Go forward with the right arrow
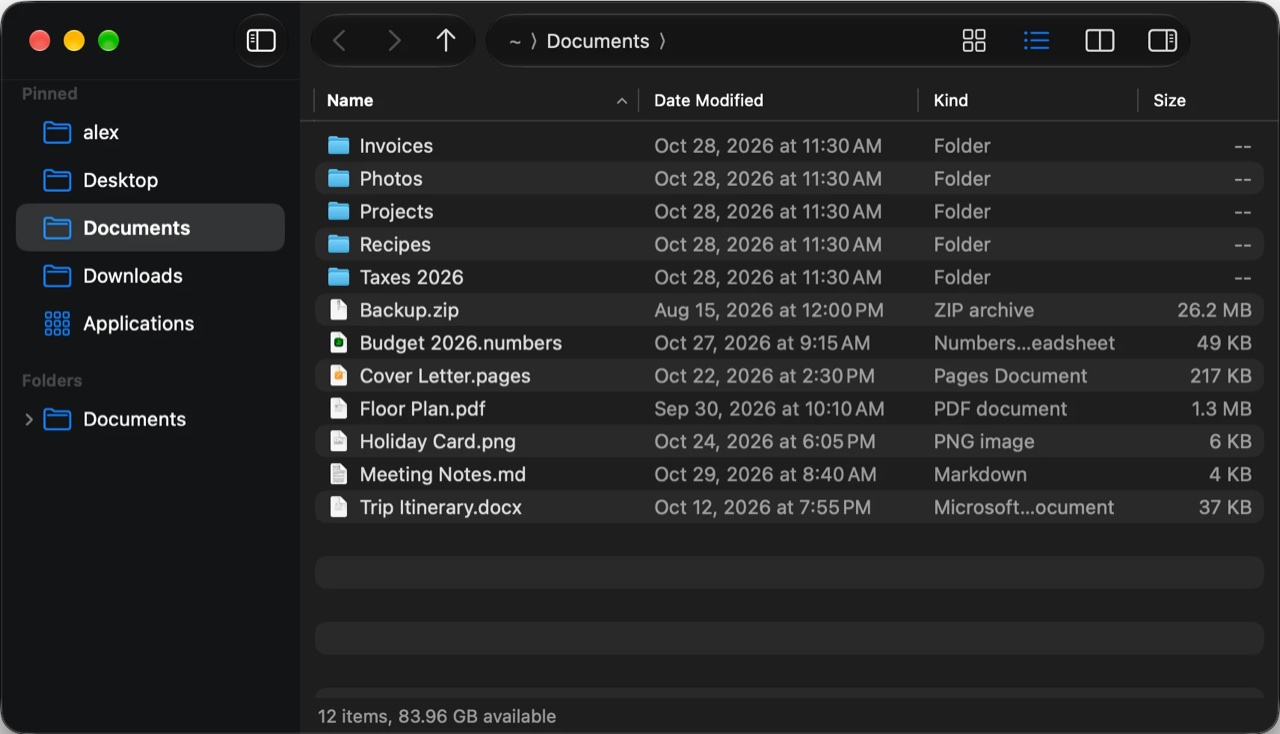Image resolution: width=1280 pixels, height=734 pixels. click(x=394, y=40)
